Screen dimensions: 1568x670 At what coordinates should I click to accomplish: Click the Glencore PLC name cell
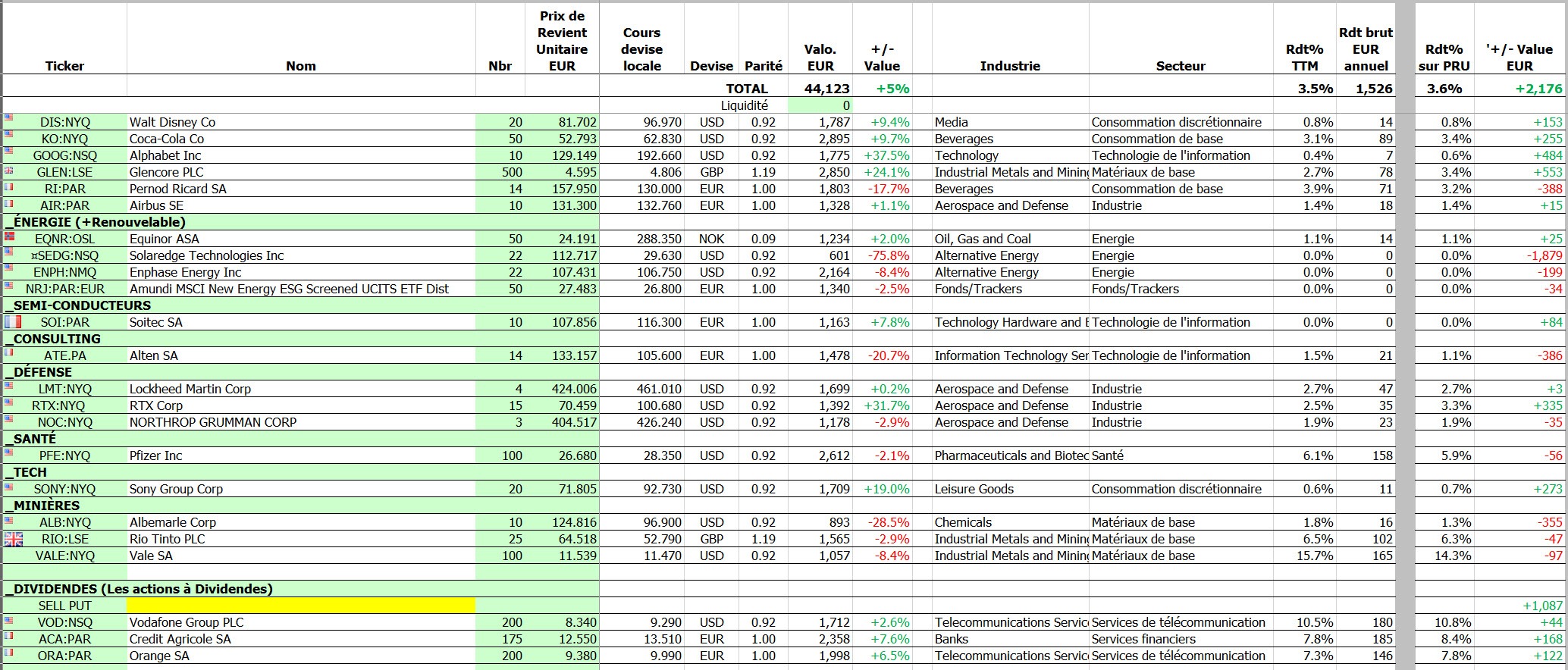(x=301, y=172)
